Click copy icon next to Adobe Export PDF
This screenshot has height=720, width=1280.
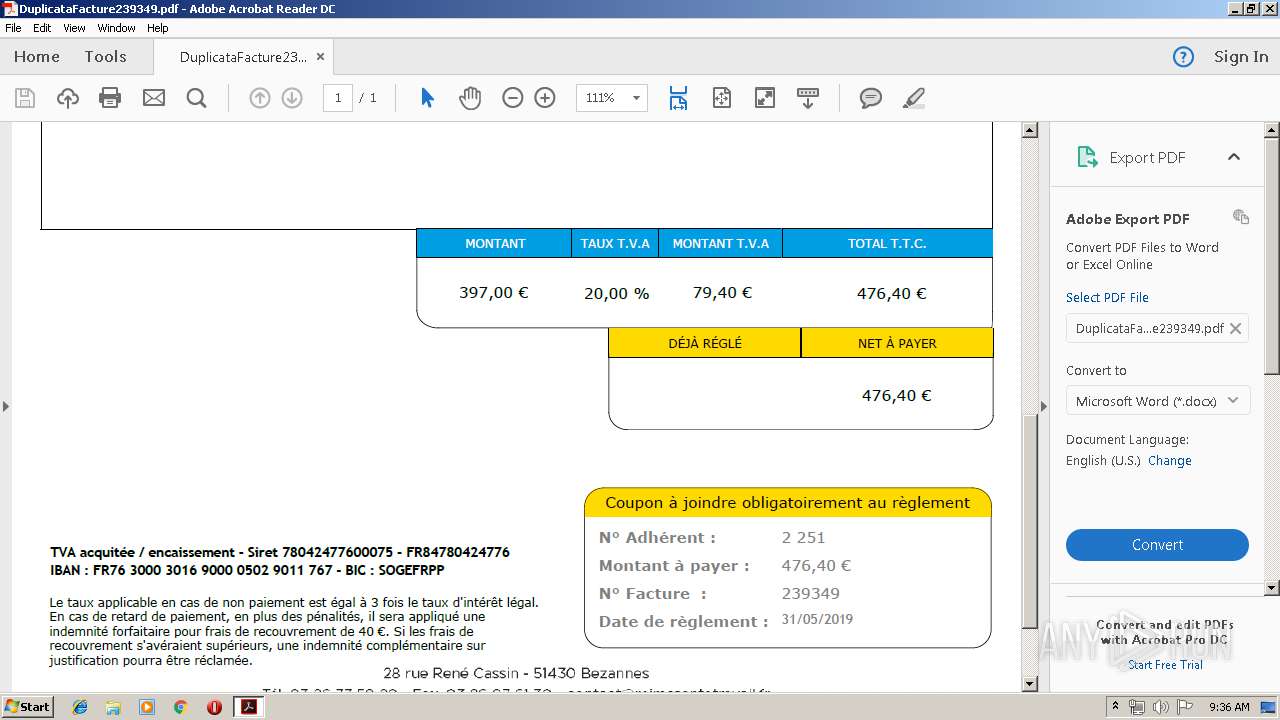[x=1241, y=217]
